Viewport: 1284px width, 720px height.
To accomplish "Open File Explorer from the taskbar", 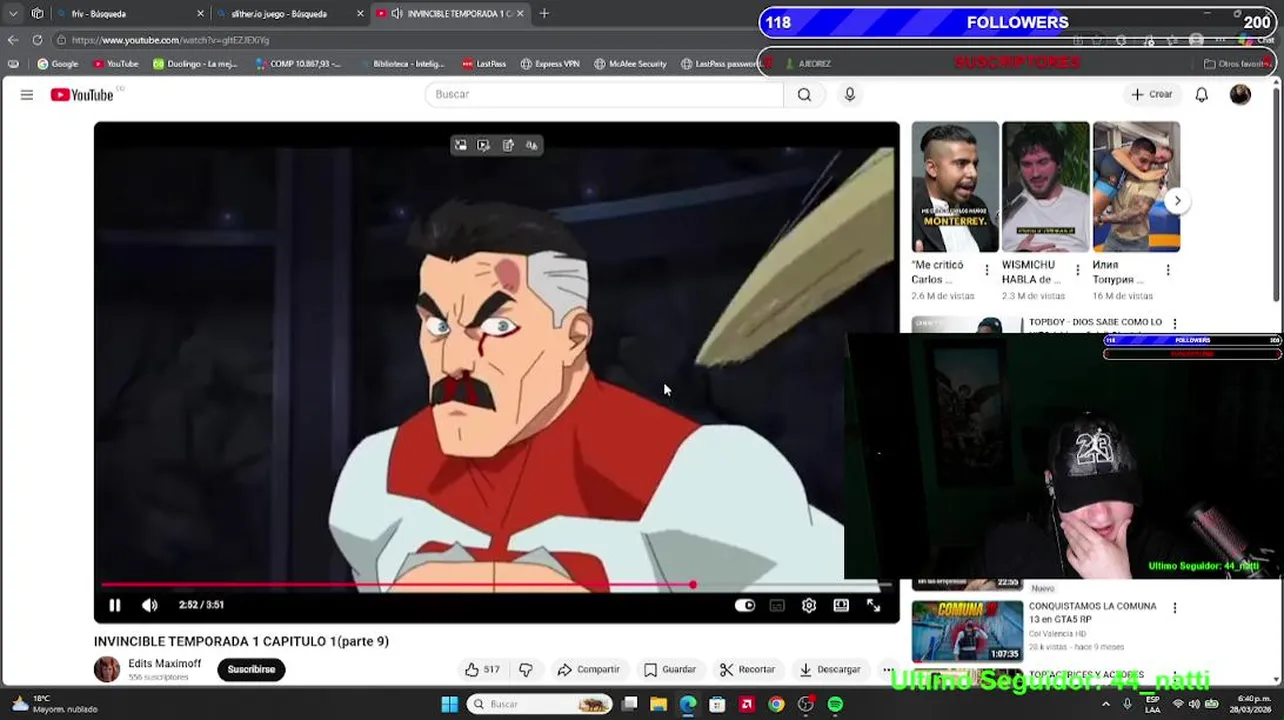I will coord(658,705).
